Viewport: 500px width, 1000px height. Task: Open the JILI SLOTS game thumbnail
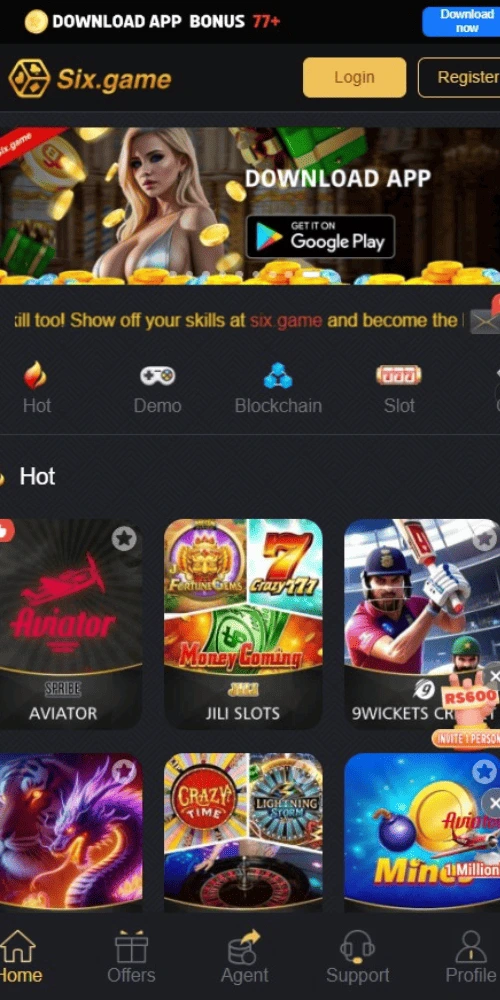(243, 624)
